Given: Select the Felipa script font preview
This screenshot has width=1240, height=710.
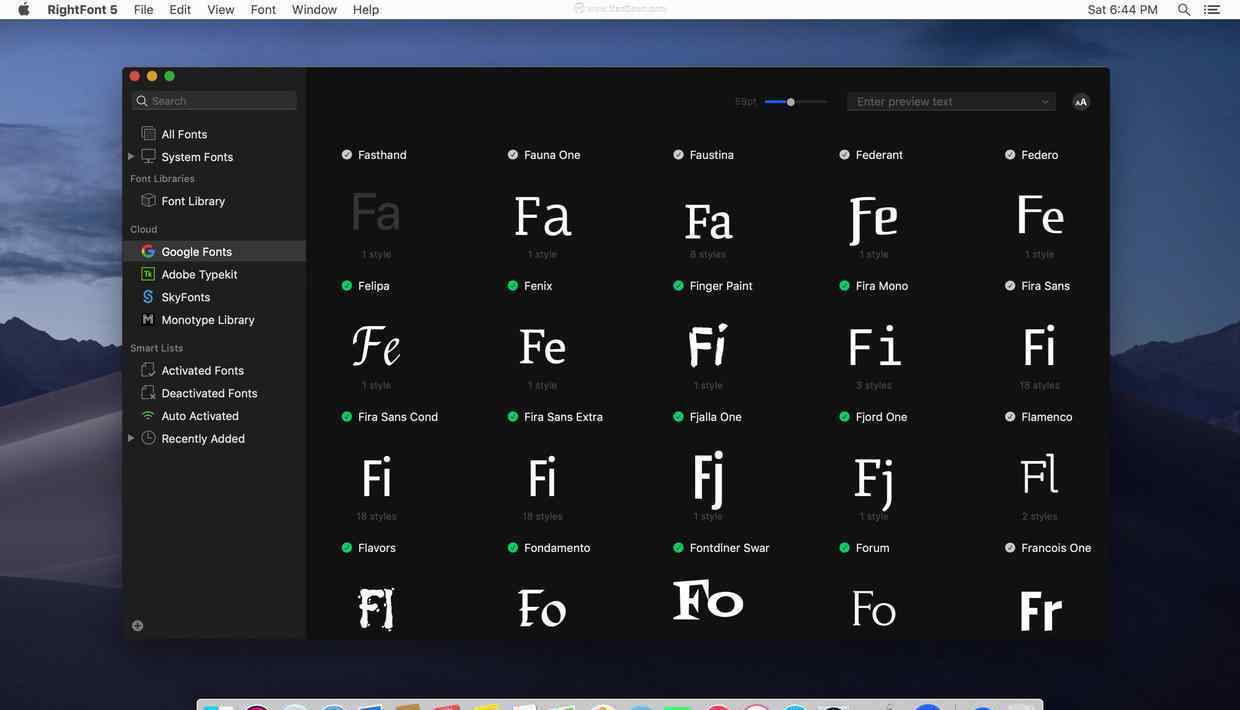Looking at the screenshot, I should coord(377,346).
